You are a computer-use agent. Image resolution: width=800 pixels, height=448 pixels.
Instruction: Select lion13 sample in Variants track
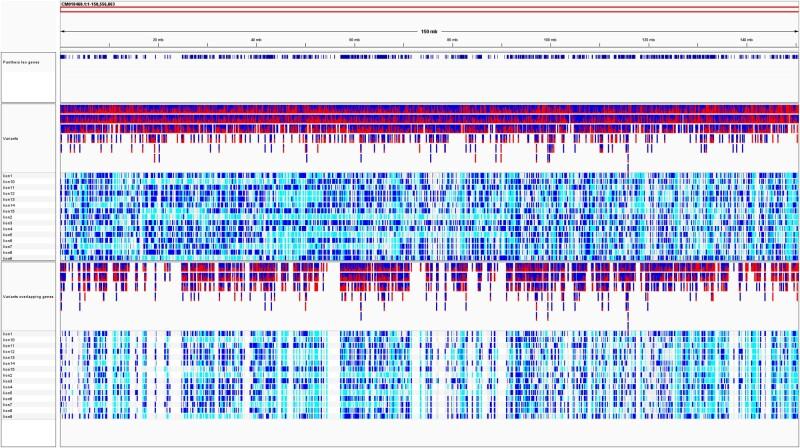point(9,199)
